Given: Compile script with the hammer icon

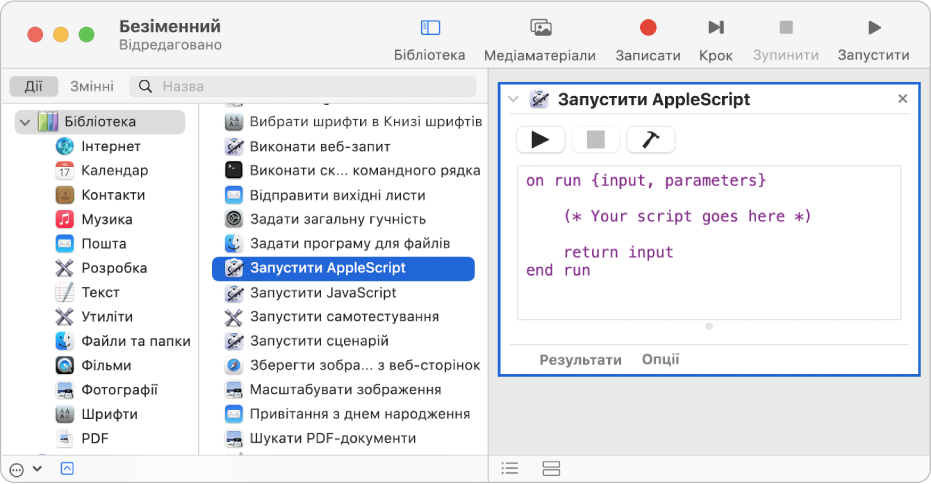Looking at the screenshot, I should [650, 140].
